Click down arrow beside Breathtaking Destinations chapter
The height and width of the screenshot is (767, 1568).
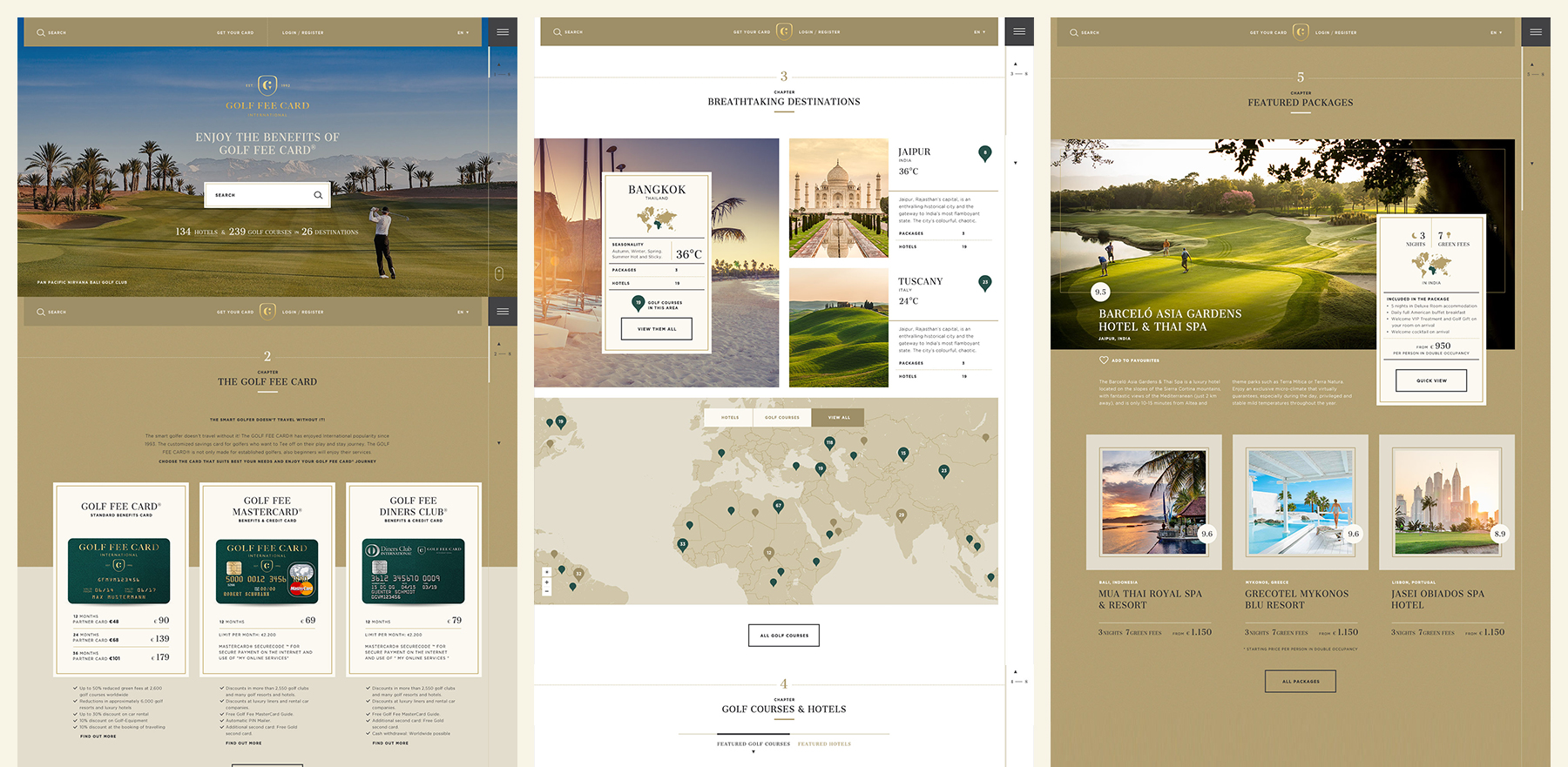[x=1015, y=163]
